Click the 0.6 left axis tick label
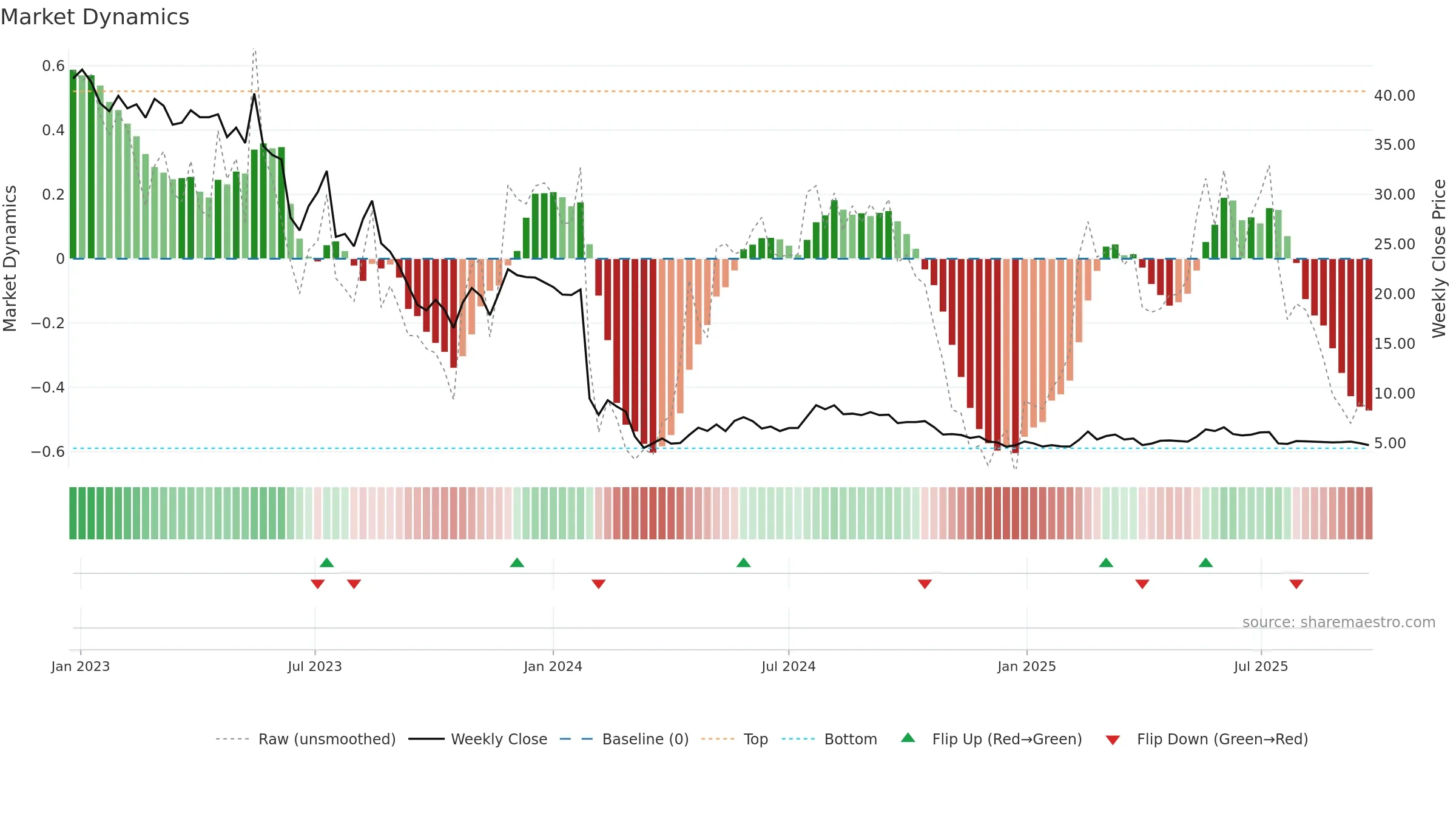Screen dimensions: 1456x819 [53, 66]
